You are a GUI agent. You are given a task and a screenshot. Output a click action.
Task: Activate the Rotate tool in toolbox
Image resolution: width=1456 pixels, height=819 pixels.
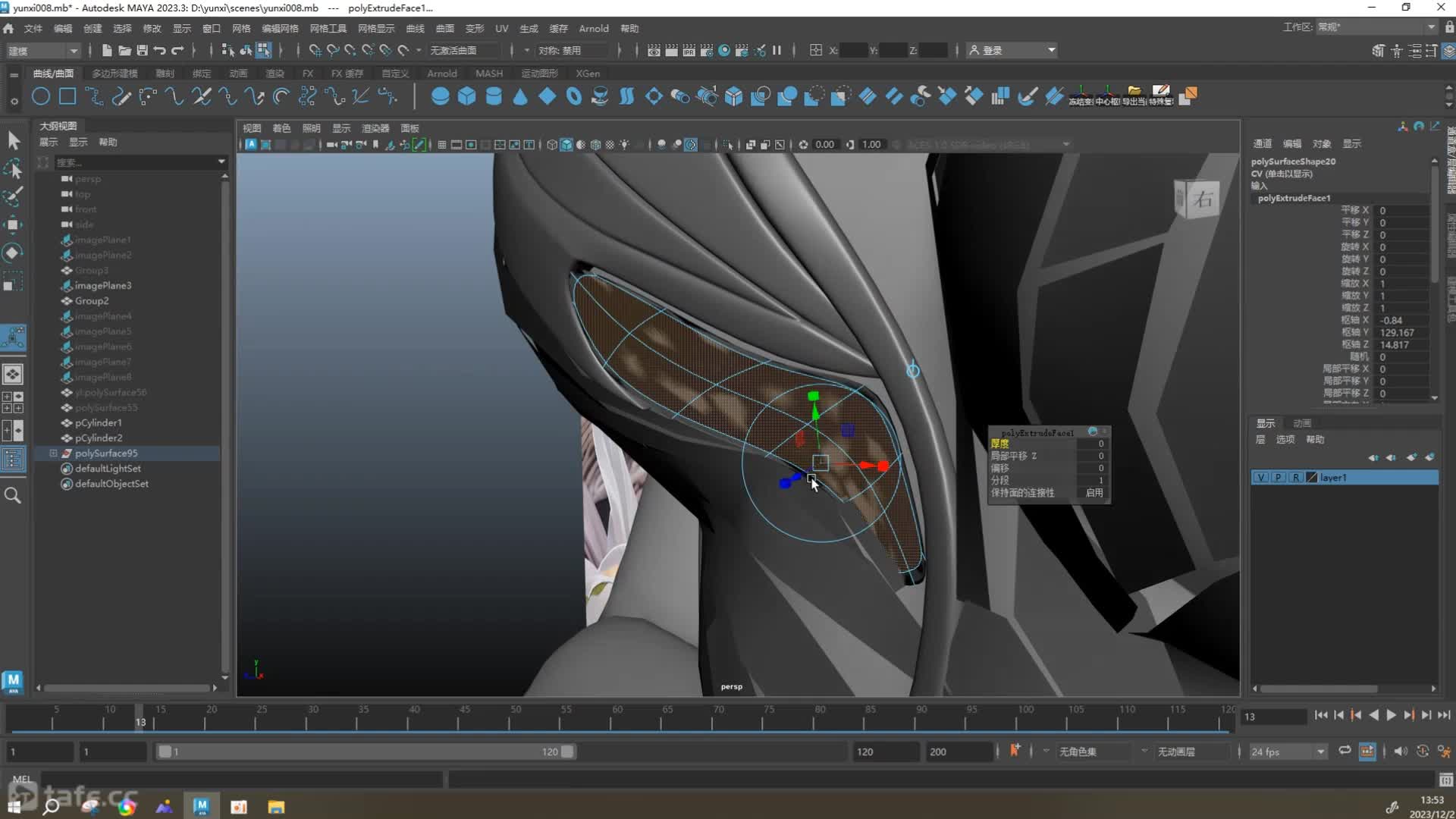coord(13,253)
